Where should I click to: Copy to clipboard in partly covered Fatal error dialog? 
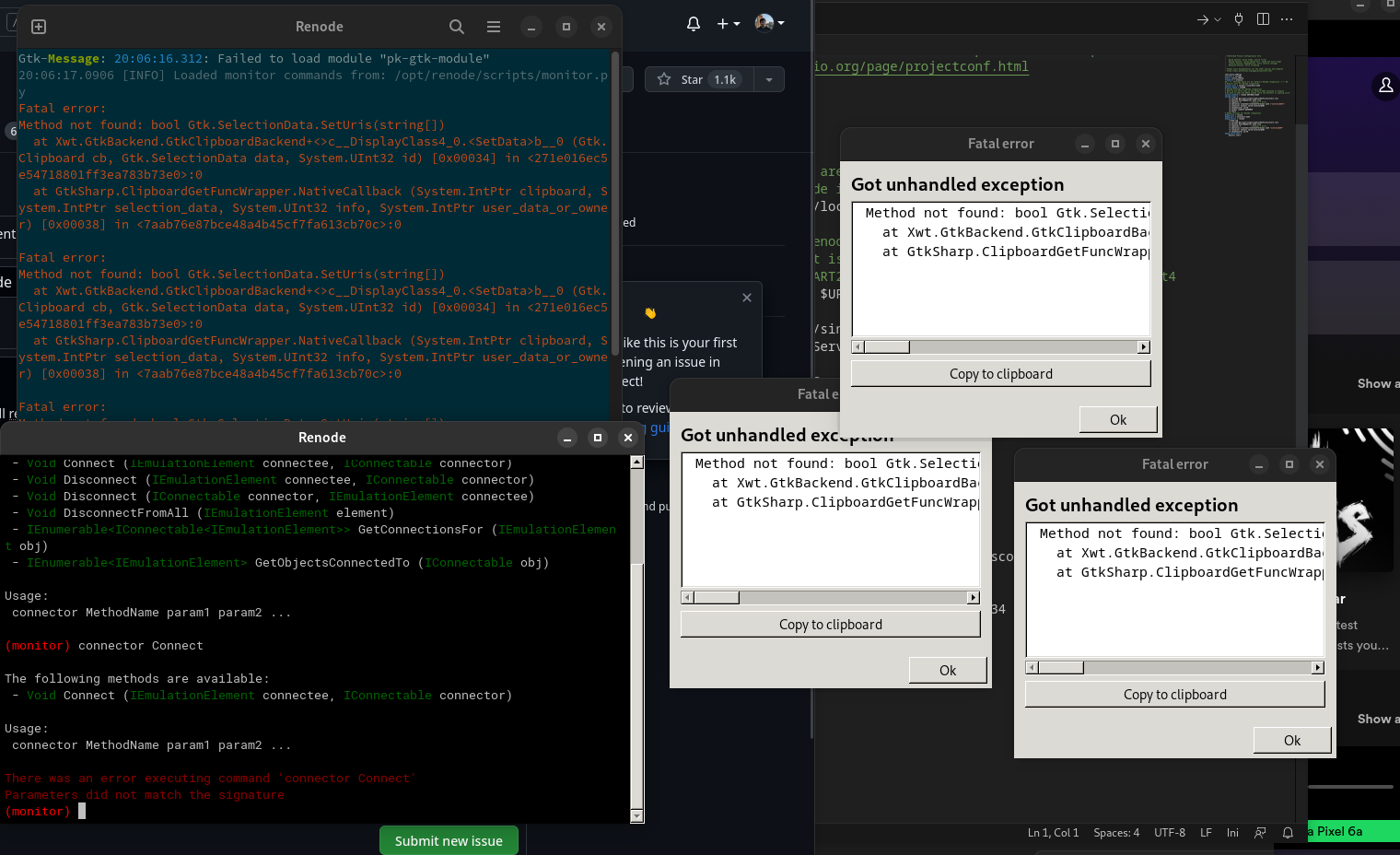(831, 625)
